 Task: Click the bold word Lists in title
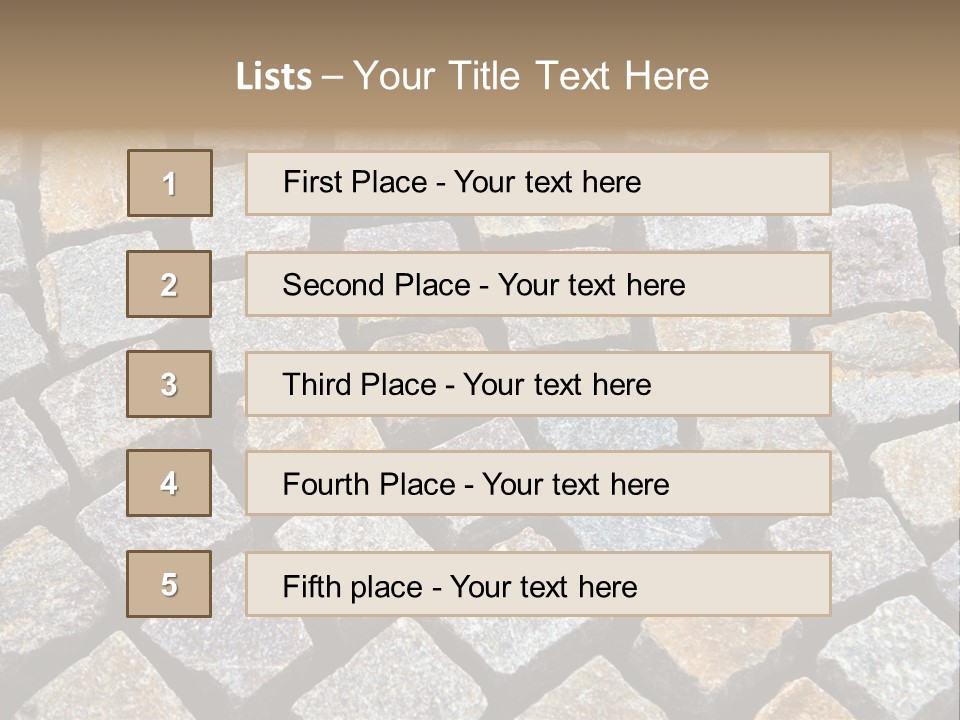[x=274, y=77]
